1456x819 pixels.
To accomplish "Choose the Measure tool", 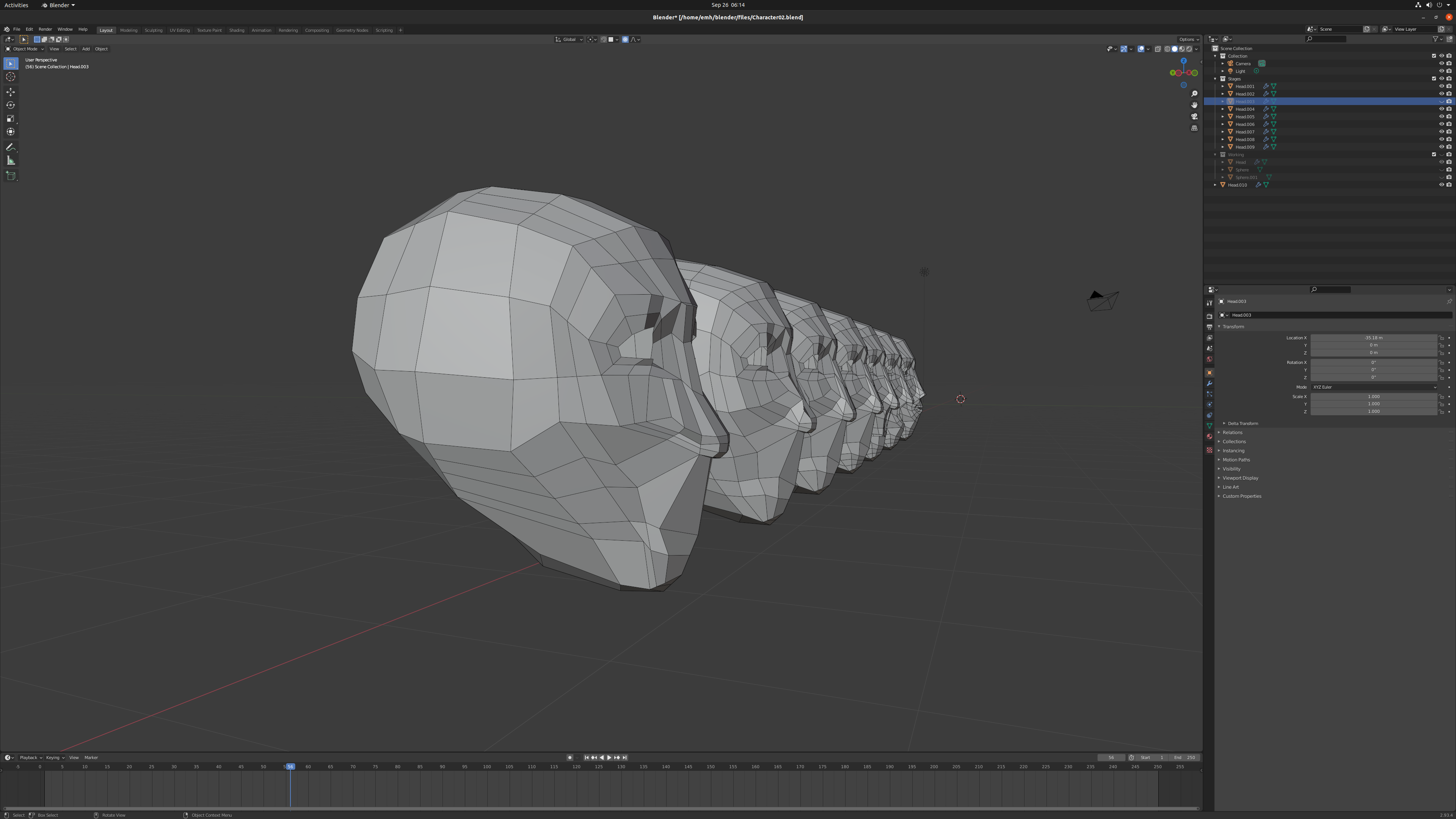I will (11, 160).
